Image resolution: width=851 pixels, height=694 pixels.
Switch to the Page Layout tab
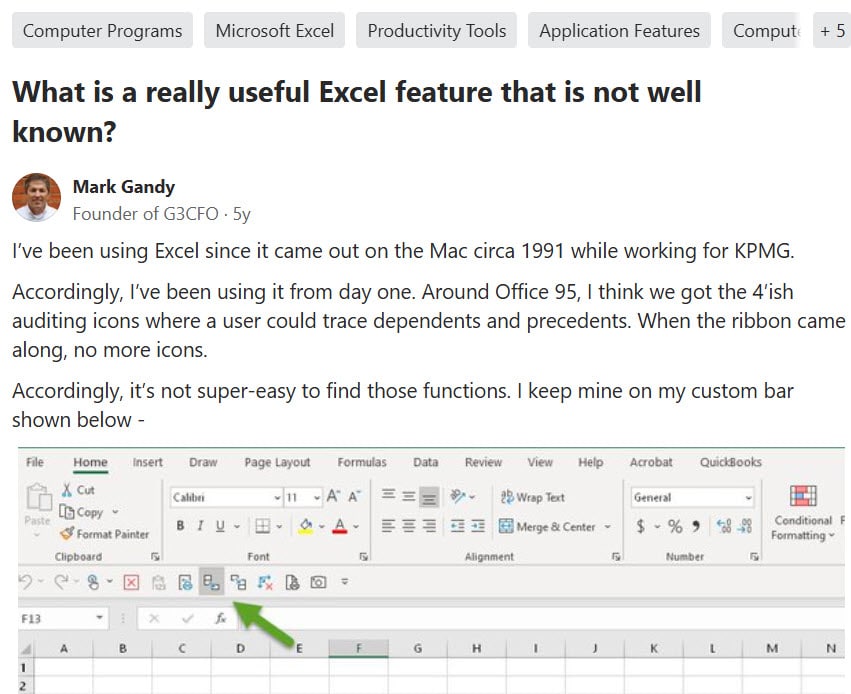coord(277,462)
